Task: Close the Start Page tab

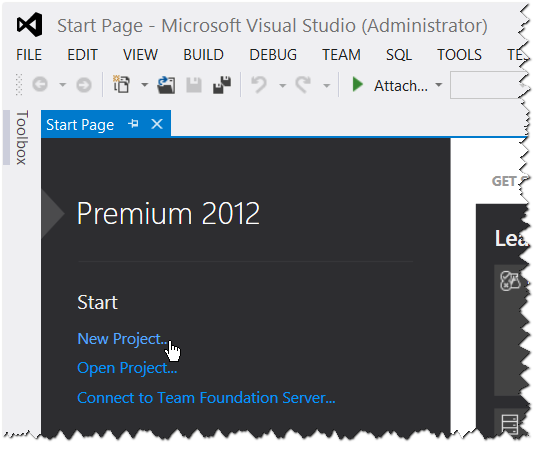Action: [x=157, y=124]
